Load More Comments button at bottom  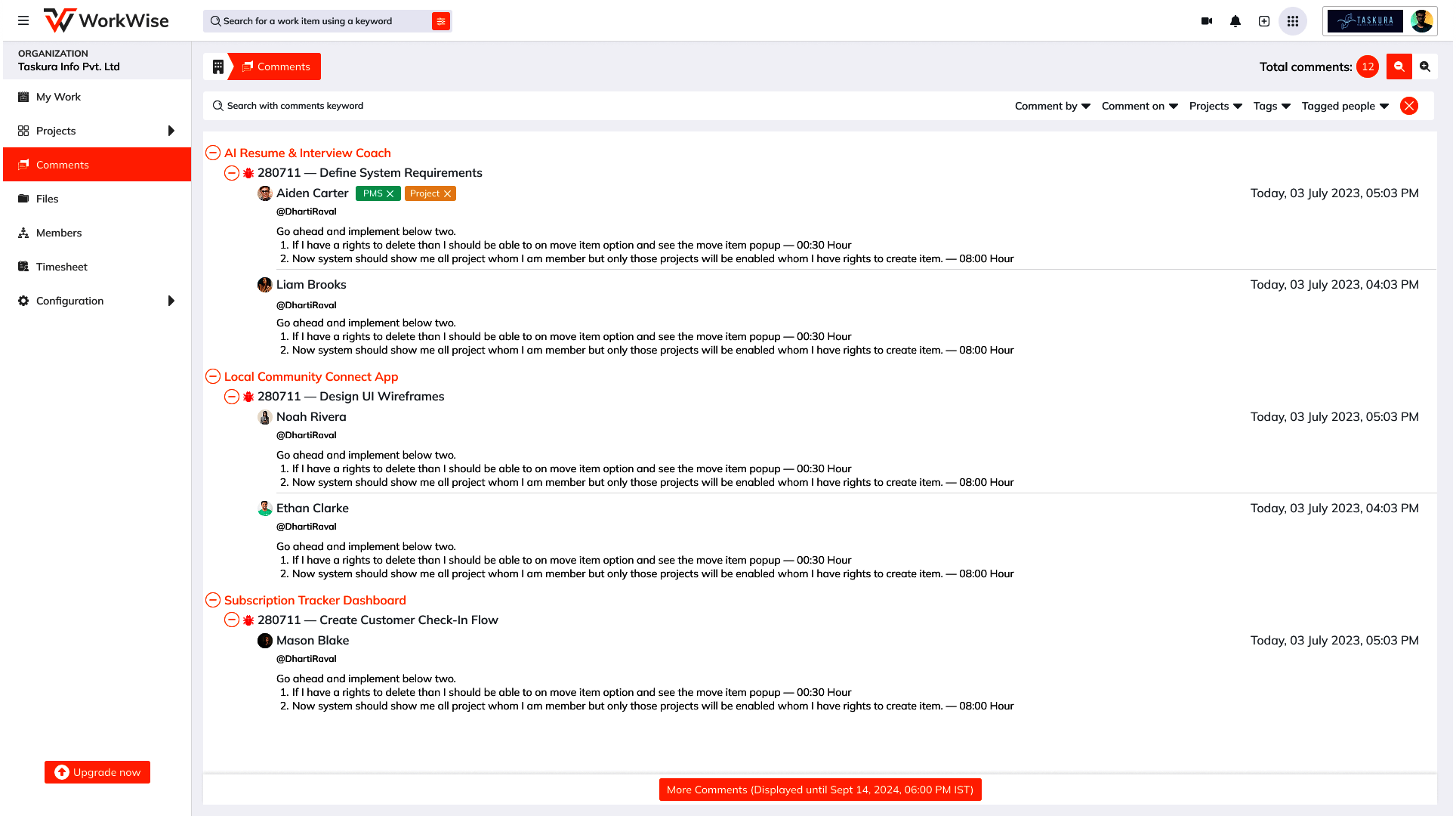(x=820, y=790)
